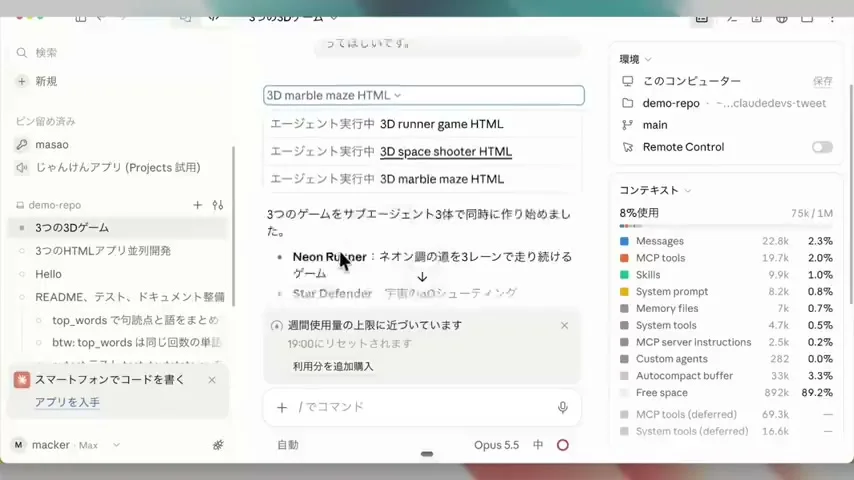Select このコンピューター environment
854x480 pixels.
click(x=692, y=81)
